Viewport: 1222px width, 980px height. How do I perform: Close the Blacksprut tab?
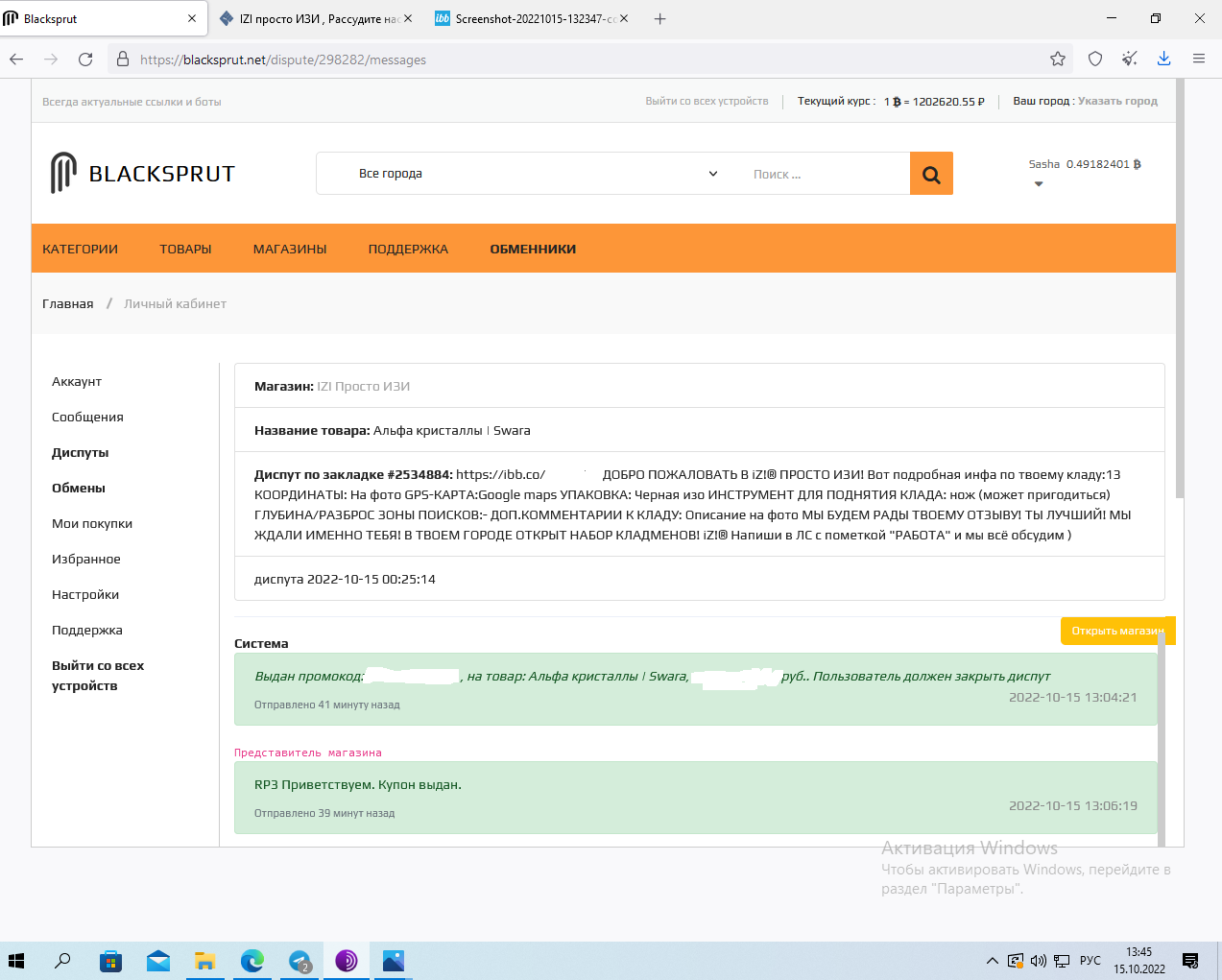pyautogui.click(x=192, y=18)
